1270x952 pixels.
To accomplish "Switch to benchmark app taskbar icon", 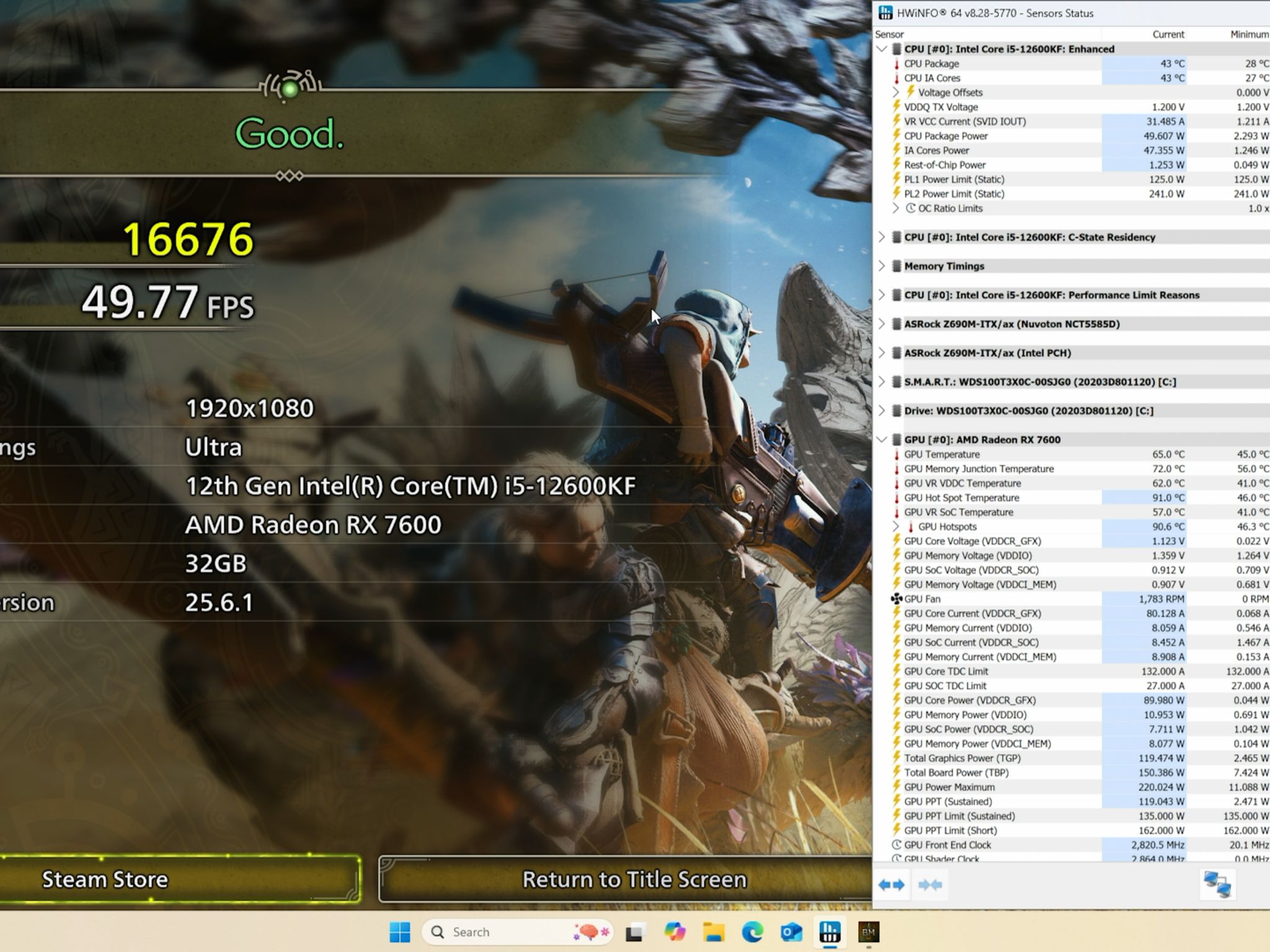I will pos(868,932).
